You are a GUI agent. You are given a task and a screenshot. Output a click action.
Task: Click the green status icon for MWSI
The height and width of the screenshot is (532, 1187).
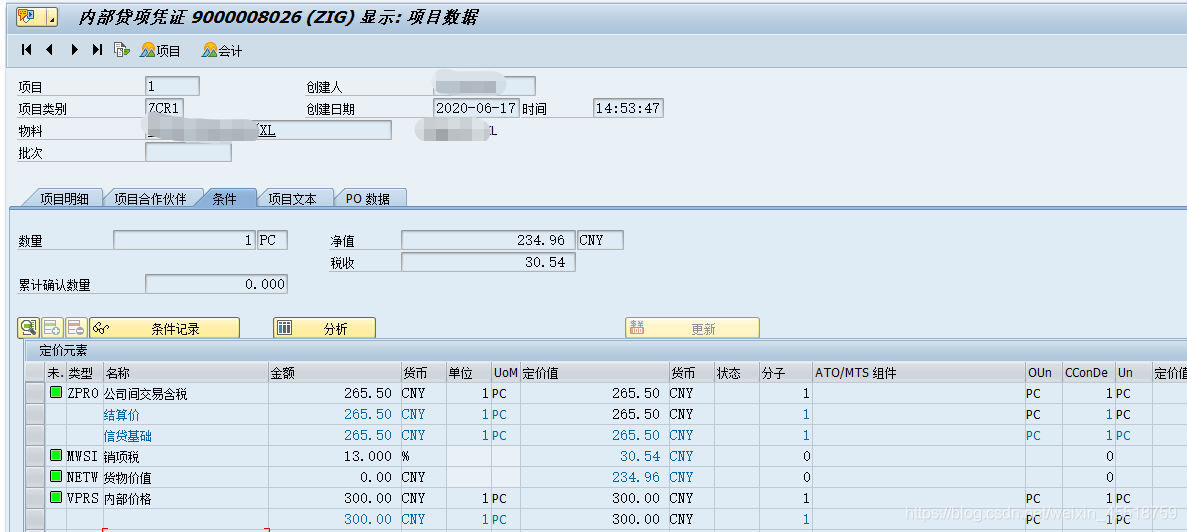(56, 456)
